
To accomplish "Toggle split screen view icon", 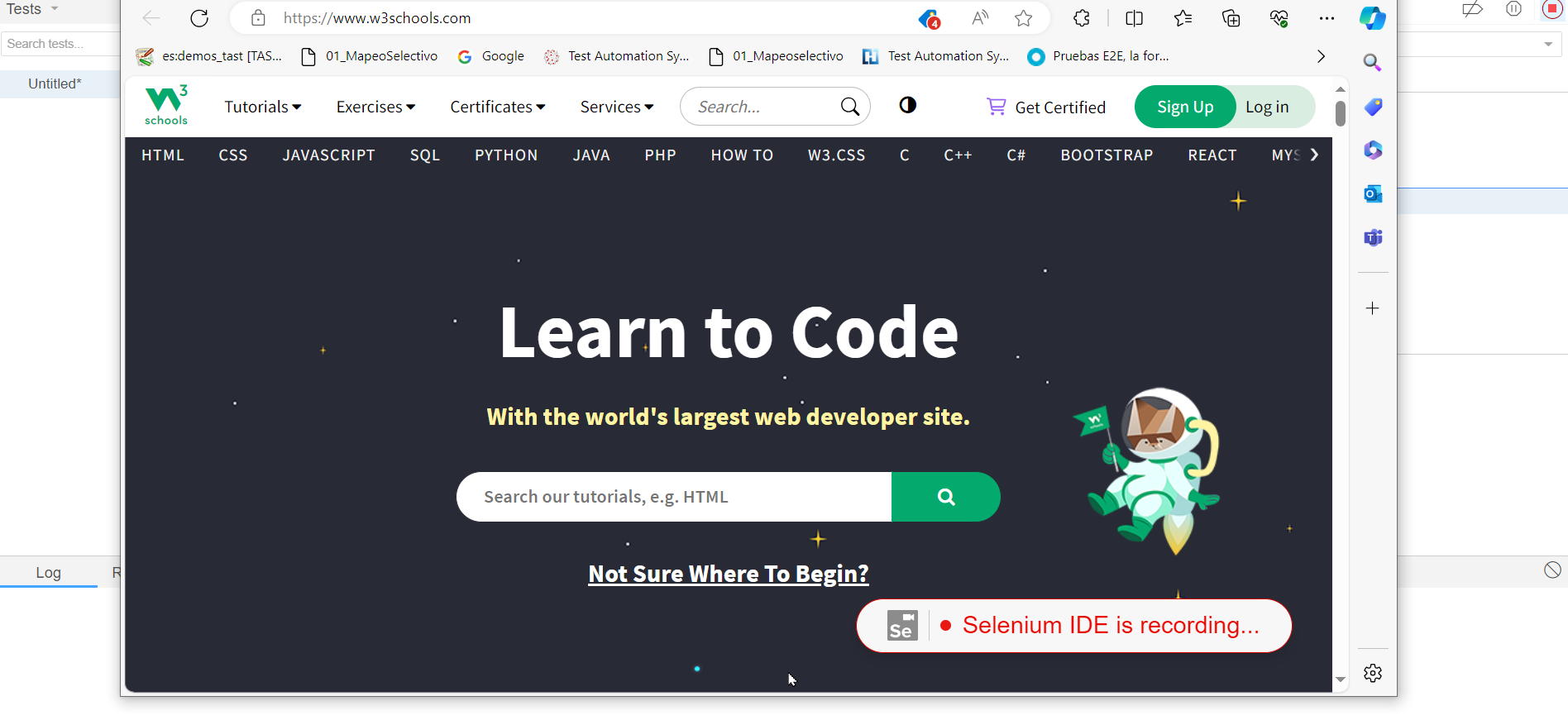I will click(x=1135, y=18).
